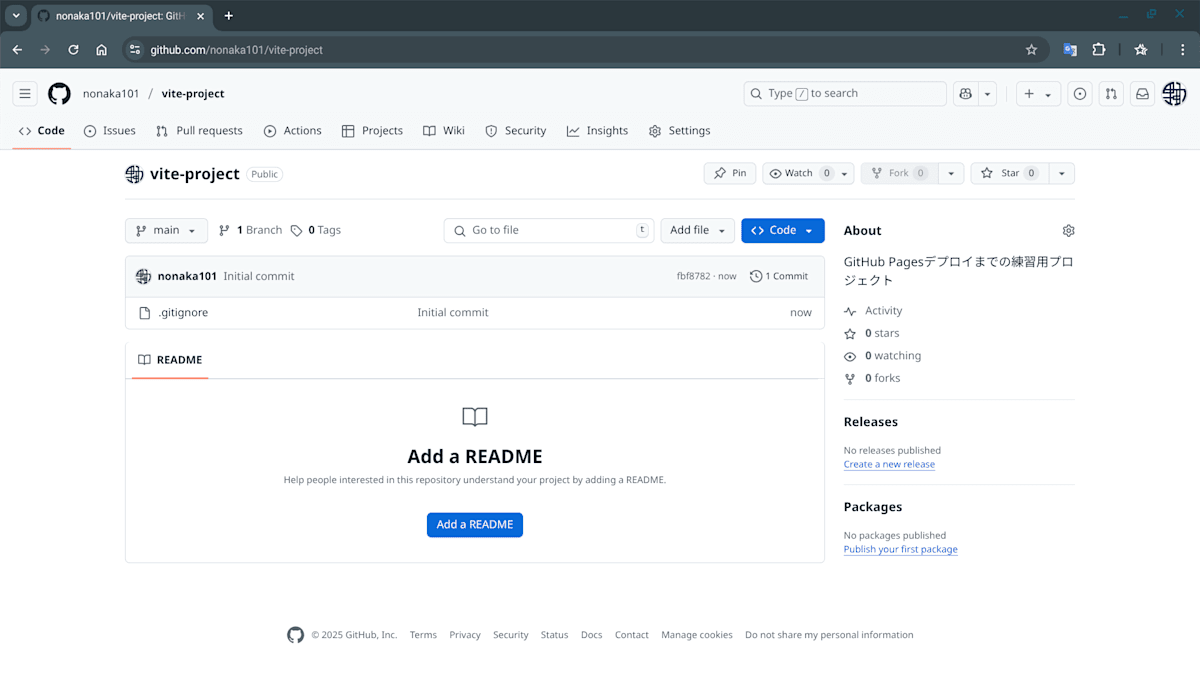Click nonaka101 in the breadcrumb

[111, 94]
